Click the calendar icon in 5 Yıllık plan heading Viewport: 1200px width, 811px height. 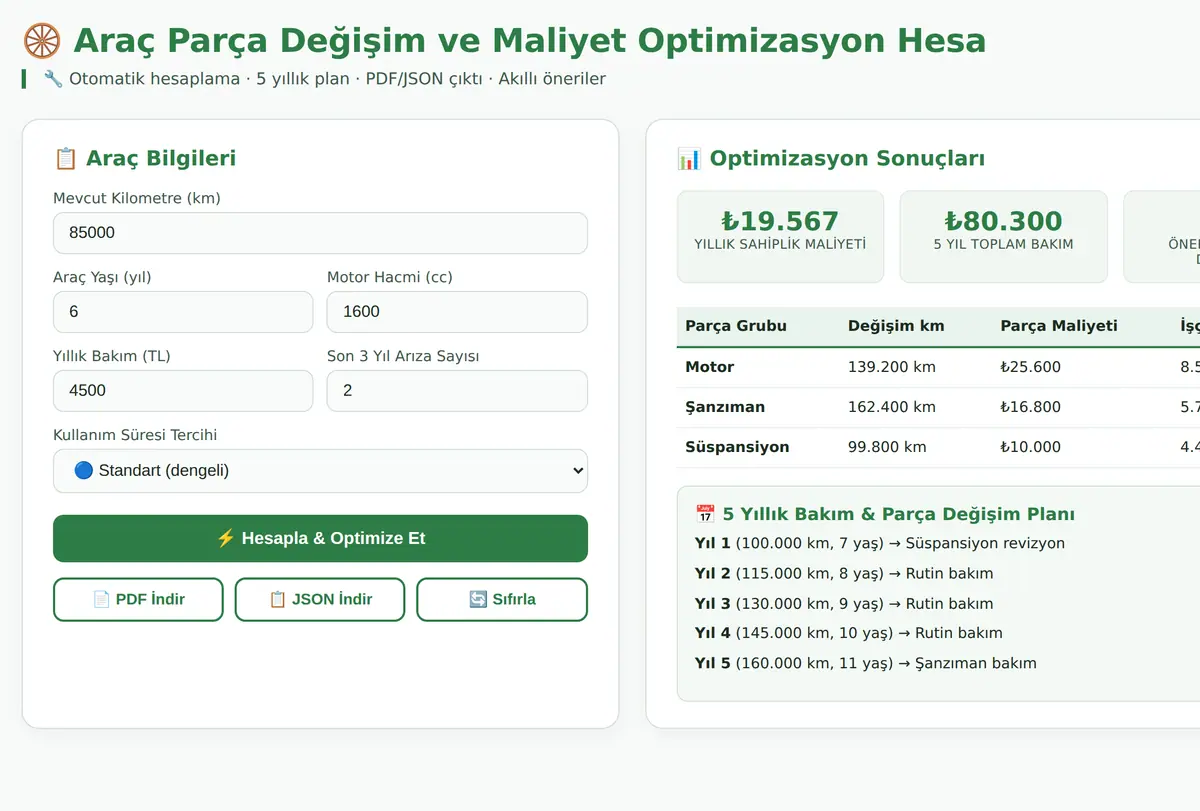705,514
